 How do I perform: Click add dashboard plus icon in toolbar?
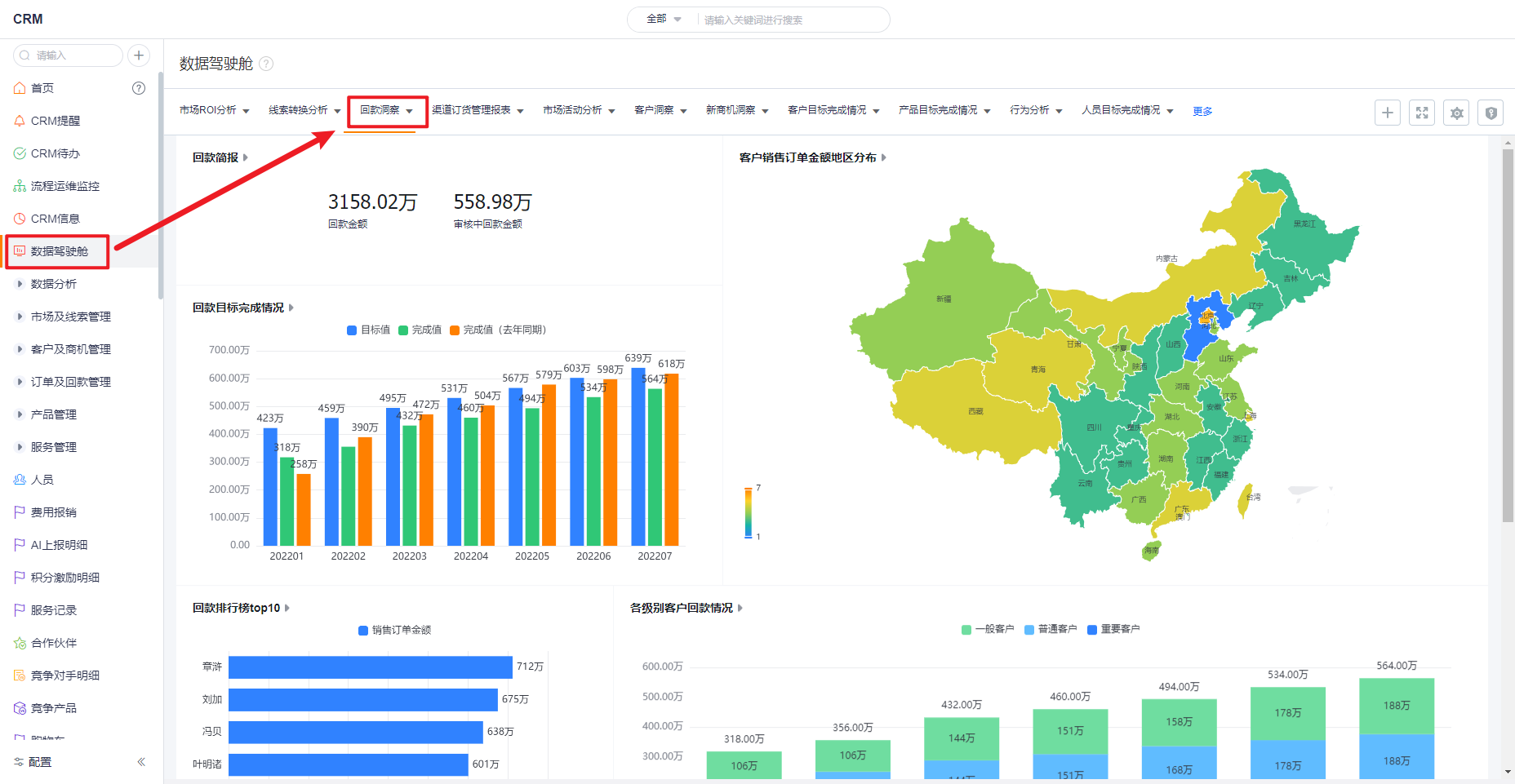click(1388, 113)
